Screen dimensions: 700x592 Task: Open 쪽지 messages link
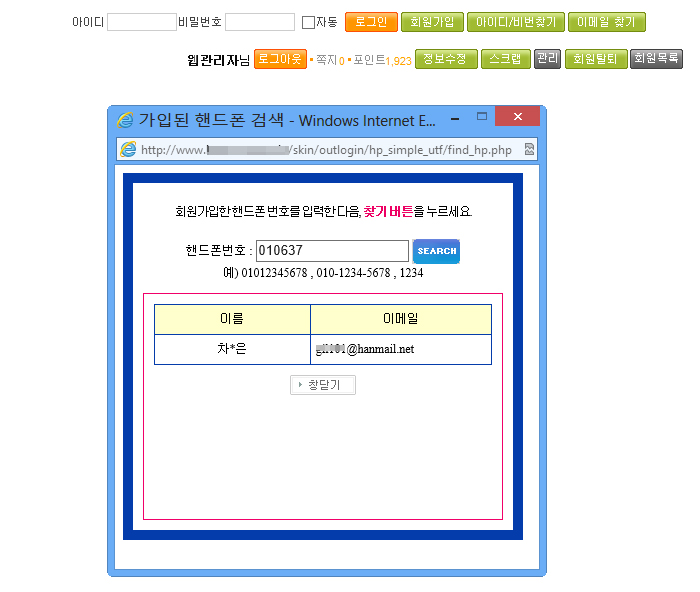click(330, 60)
